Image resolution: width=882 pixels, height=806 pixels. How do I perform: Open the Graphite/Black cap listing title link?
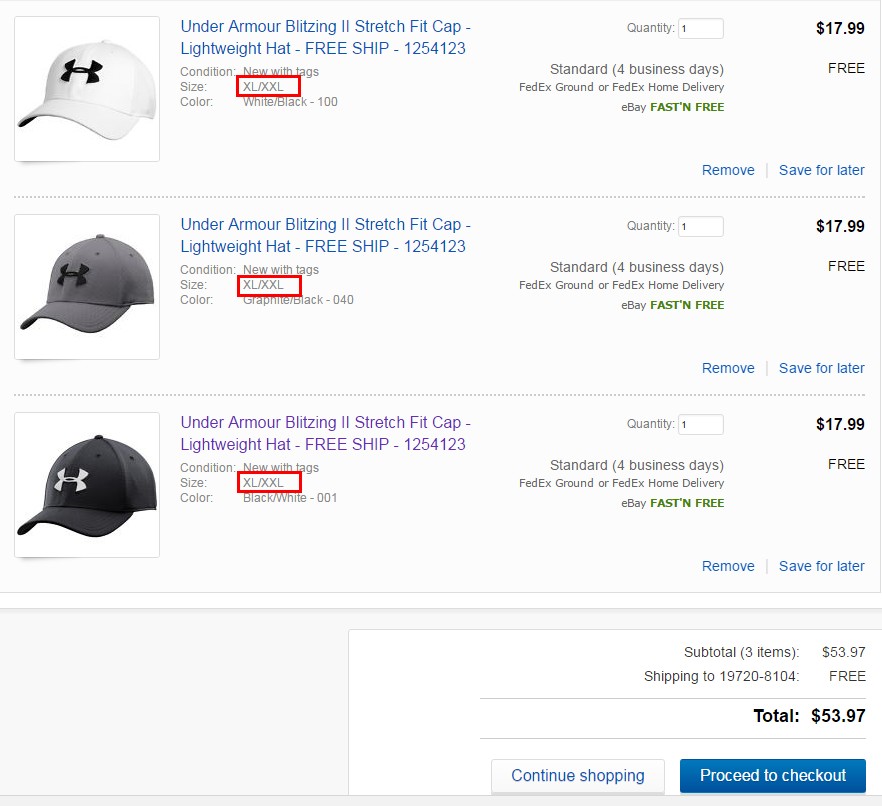point(325,235)
